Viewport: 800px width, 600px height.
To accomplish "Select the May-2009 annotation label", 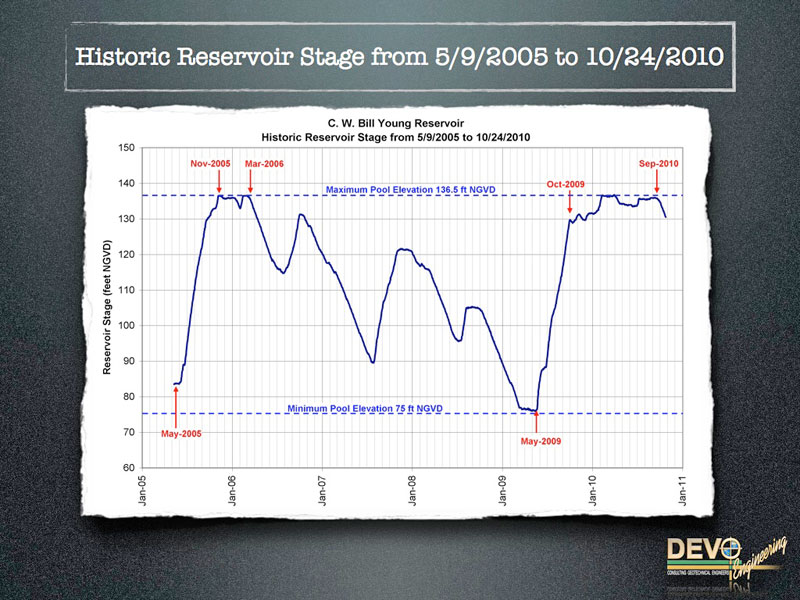I will (541, 441).
